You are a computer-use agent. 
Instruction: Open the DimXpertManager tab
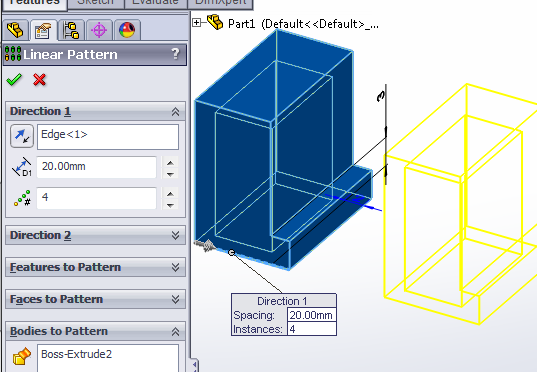(99, 30)
